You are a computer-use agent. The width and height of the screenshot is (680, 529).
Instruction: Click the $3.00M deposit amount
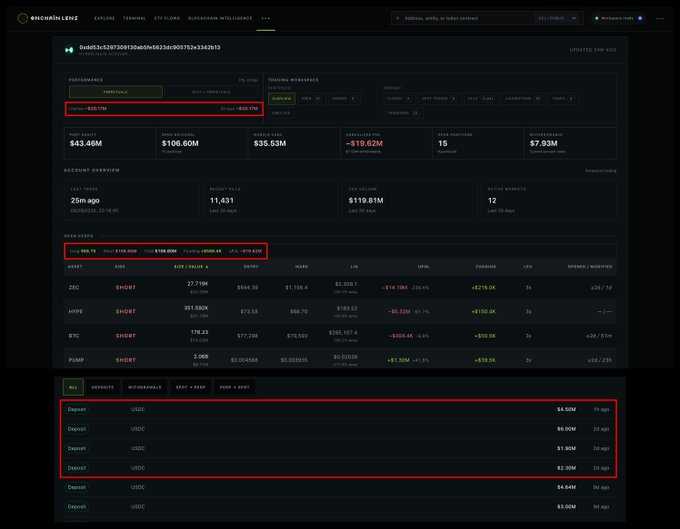click(x=566, y=507)
